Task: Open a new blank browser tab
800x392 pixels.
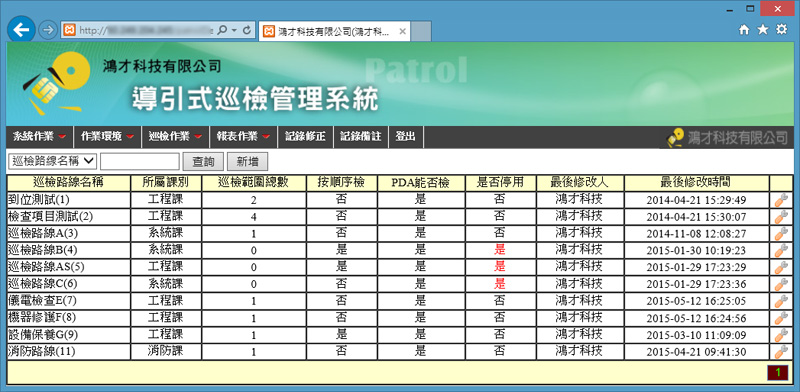Action: click(421, 31)
